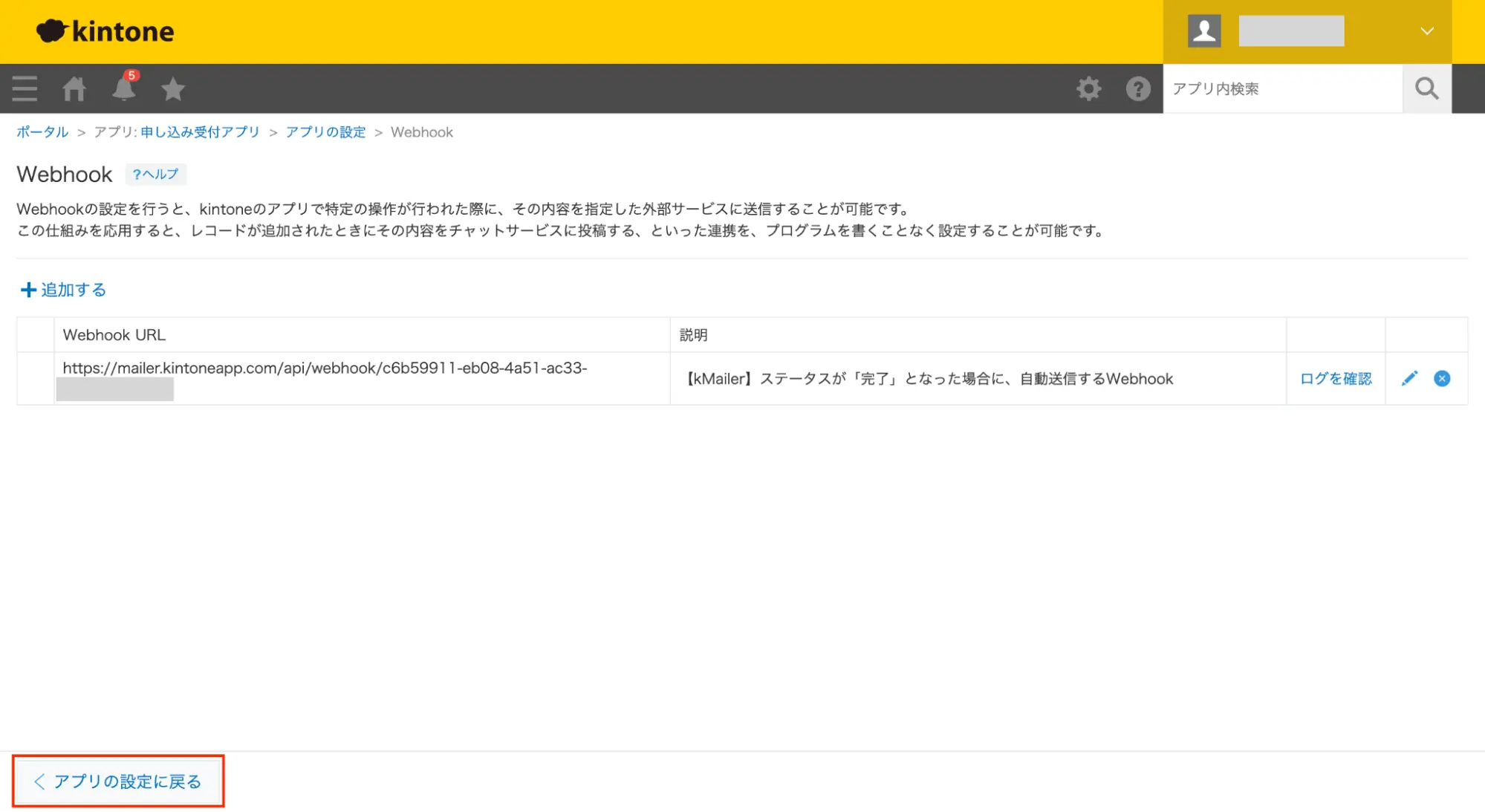Expand the user account dropdown arrow
Viewport: 1485px width, 812px height.
[x=1426, y=31]
